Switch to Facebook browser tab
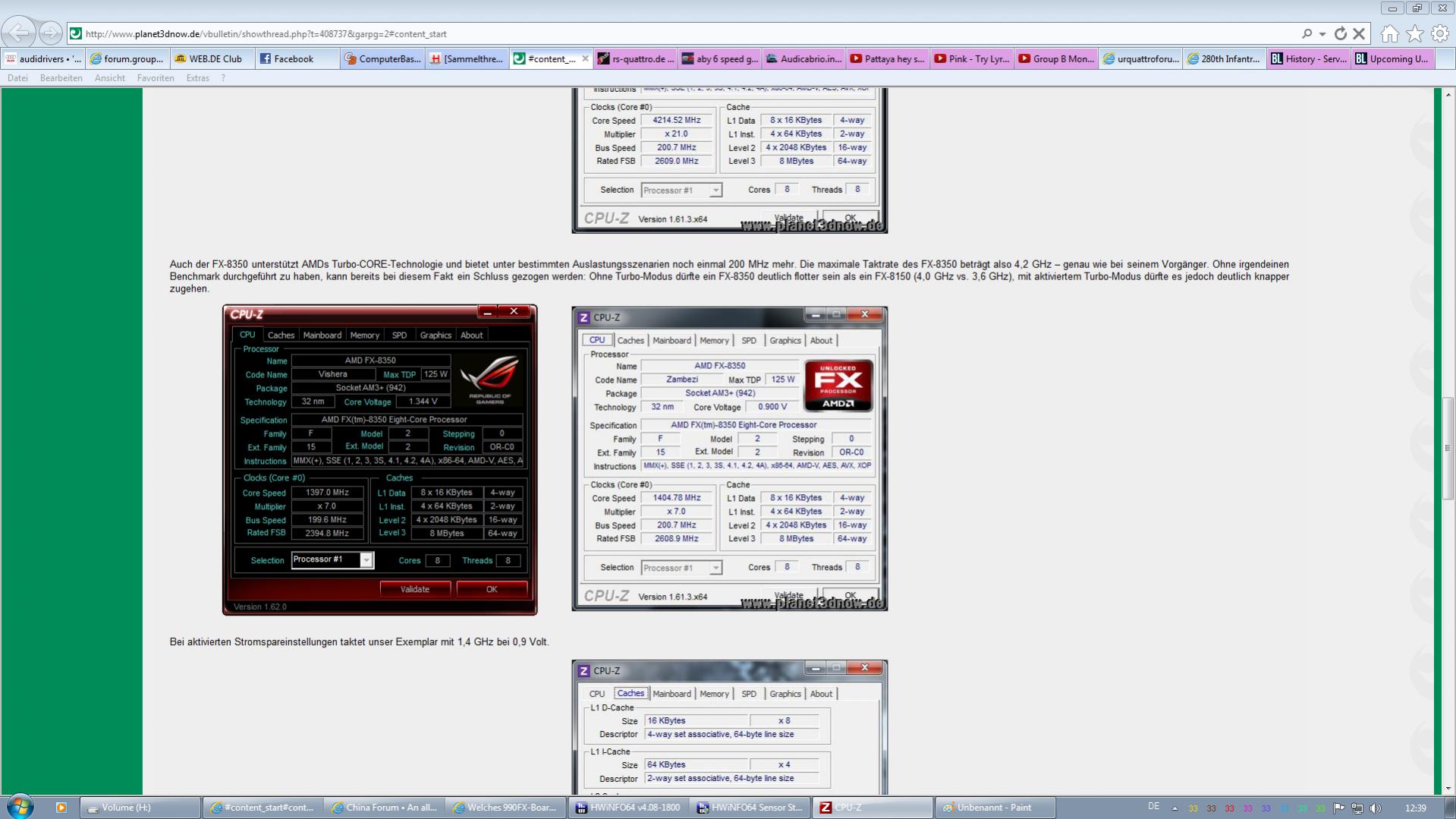 tap(296, 58)
